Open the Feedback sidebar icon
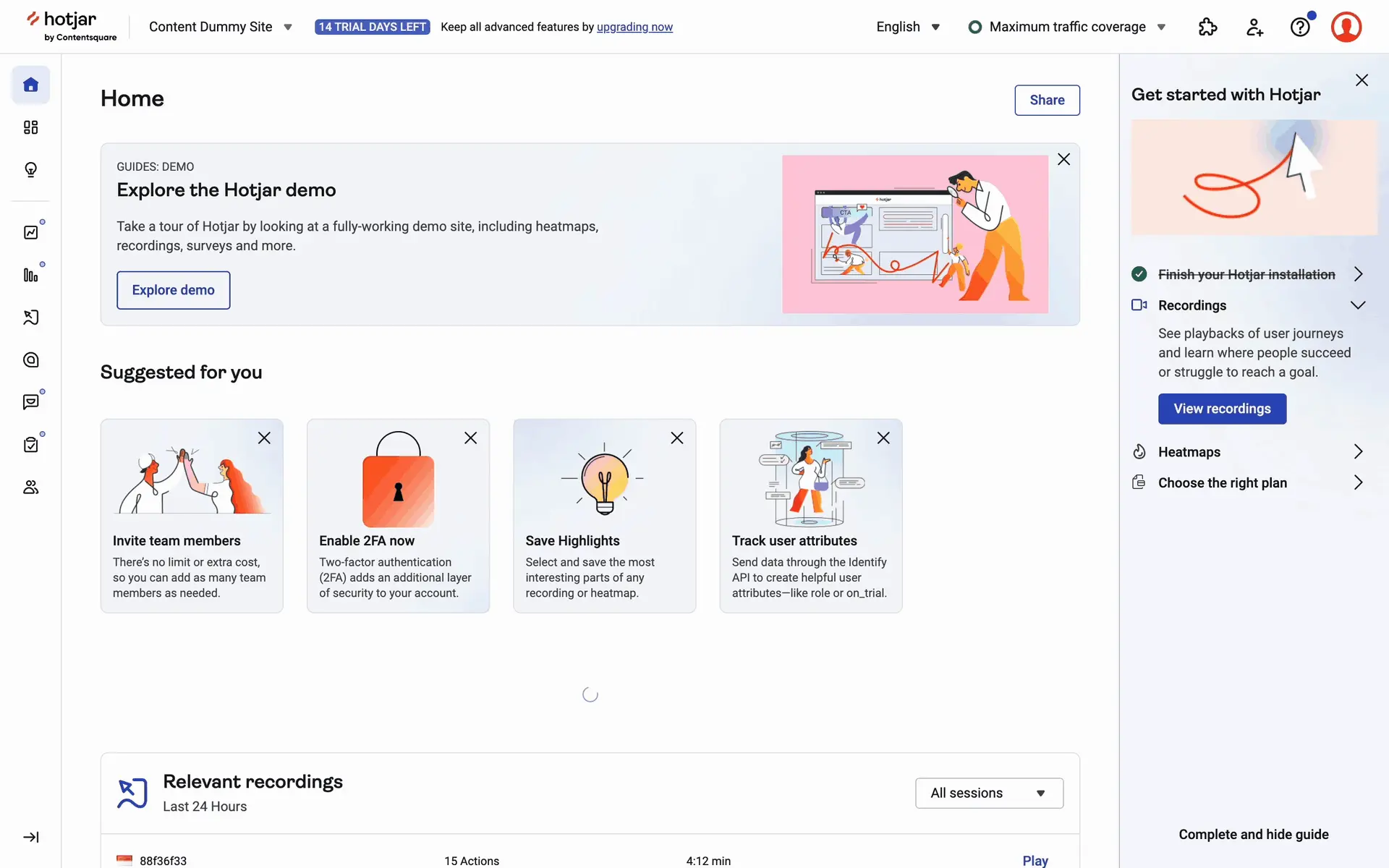 [30, 402]
